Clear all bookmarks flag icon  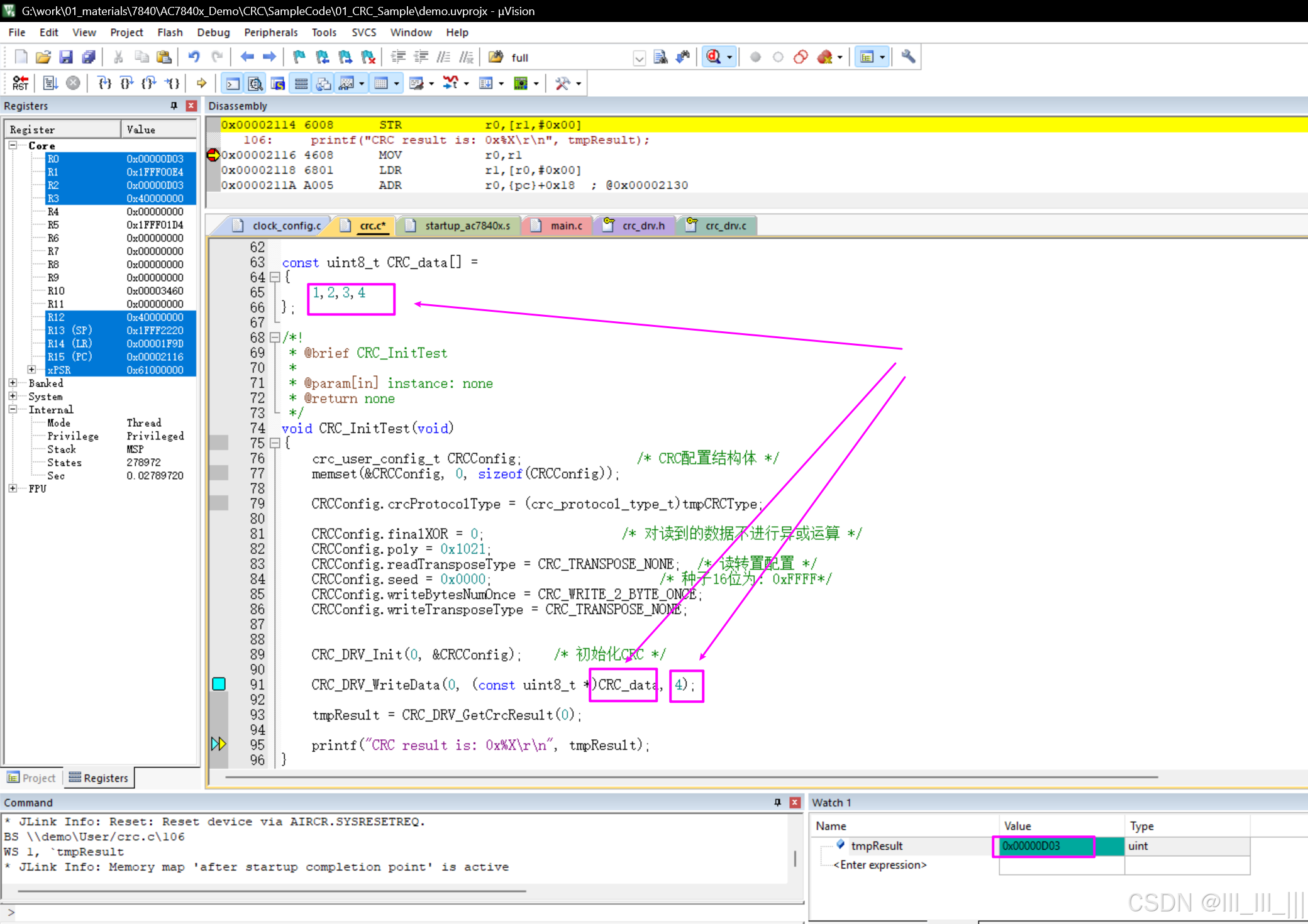[369, 57]
